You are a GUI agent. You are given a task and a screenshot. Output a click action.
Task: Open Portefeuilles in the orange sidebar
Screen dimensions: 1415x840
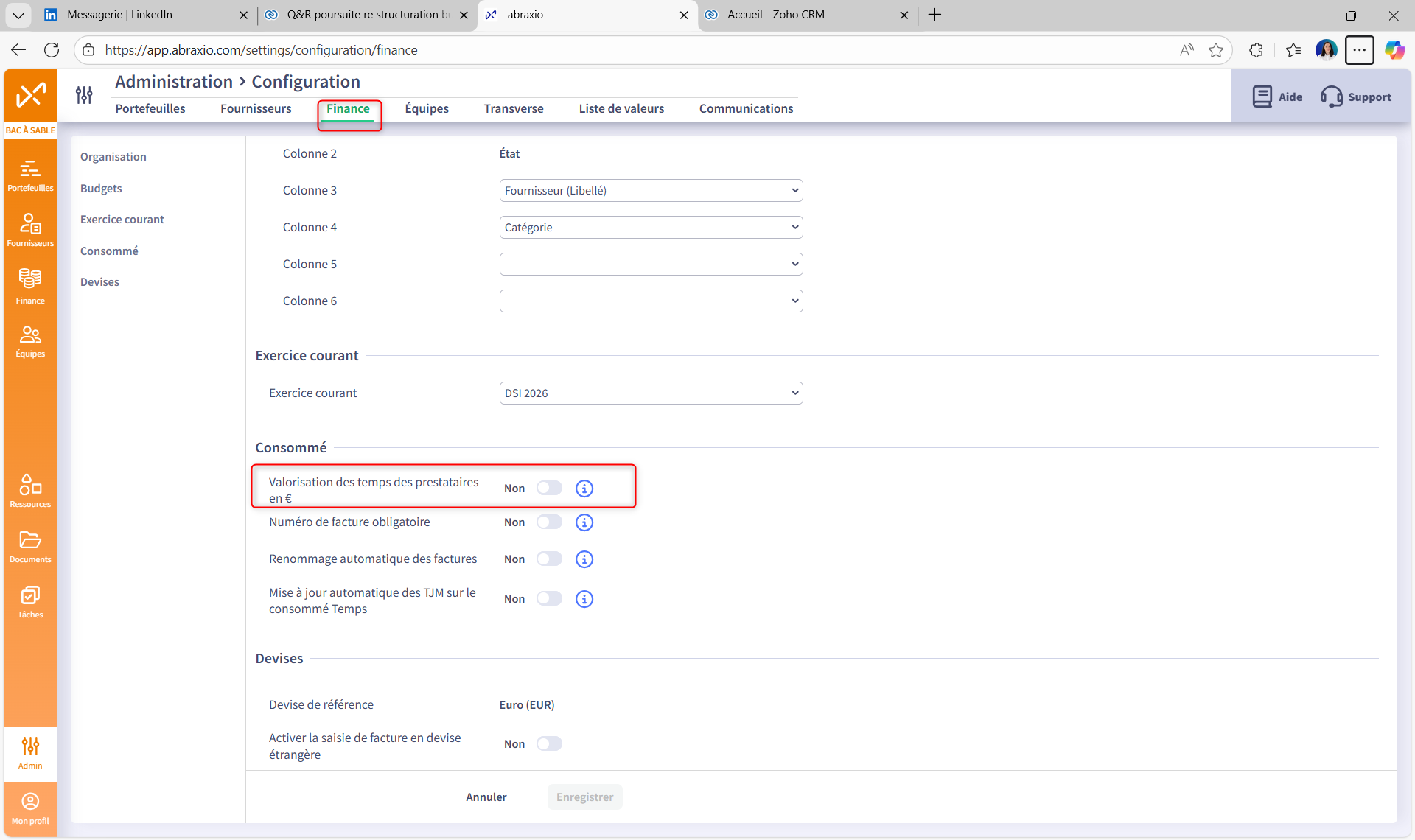click(30, 175)
